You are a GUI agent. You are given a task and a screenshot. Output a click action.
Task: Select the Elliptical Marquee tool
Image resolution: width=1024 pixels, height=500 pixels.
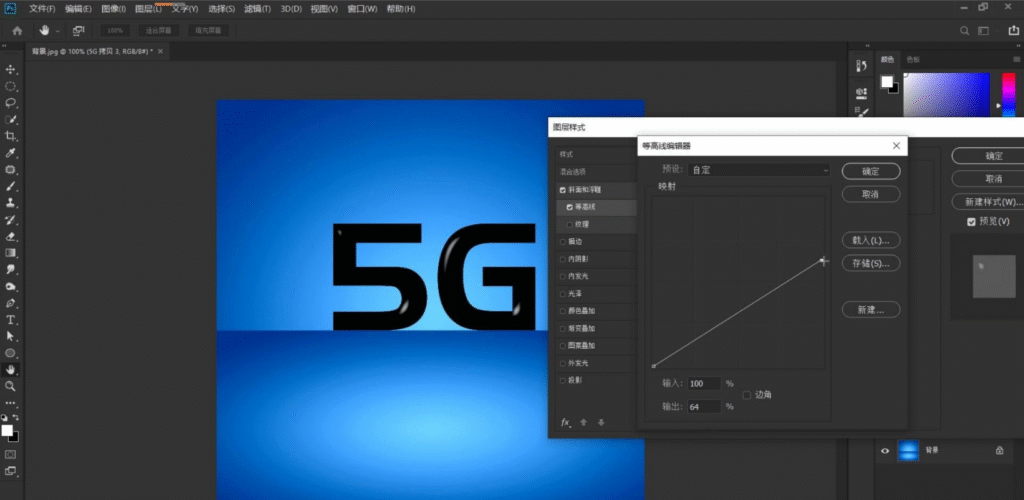tap(10, 86)
